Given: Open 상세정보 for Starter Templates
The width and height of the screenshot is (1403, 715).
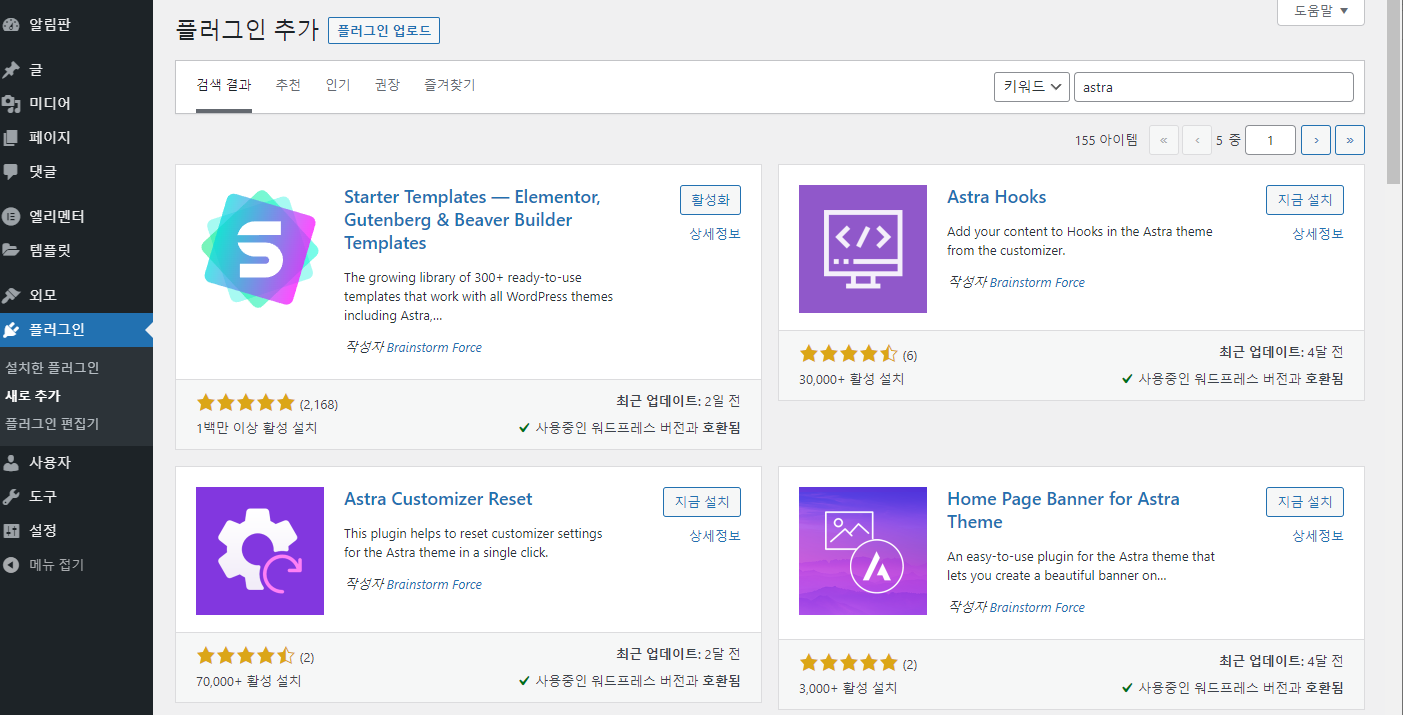Looking at the screenshot, I should tap(715, 234).
